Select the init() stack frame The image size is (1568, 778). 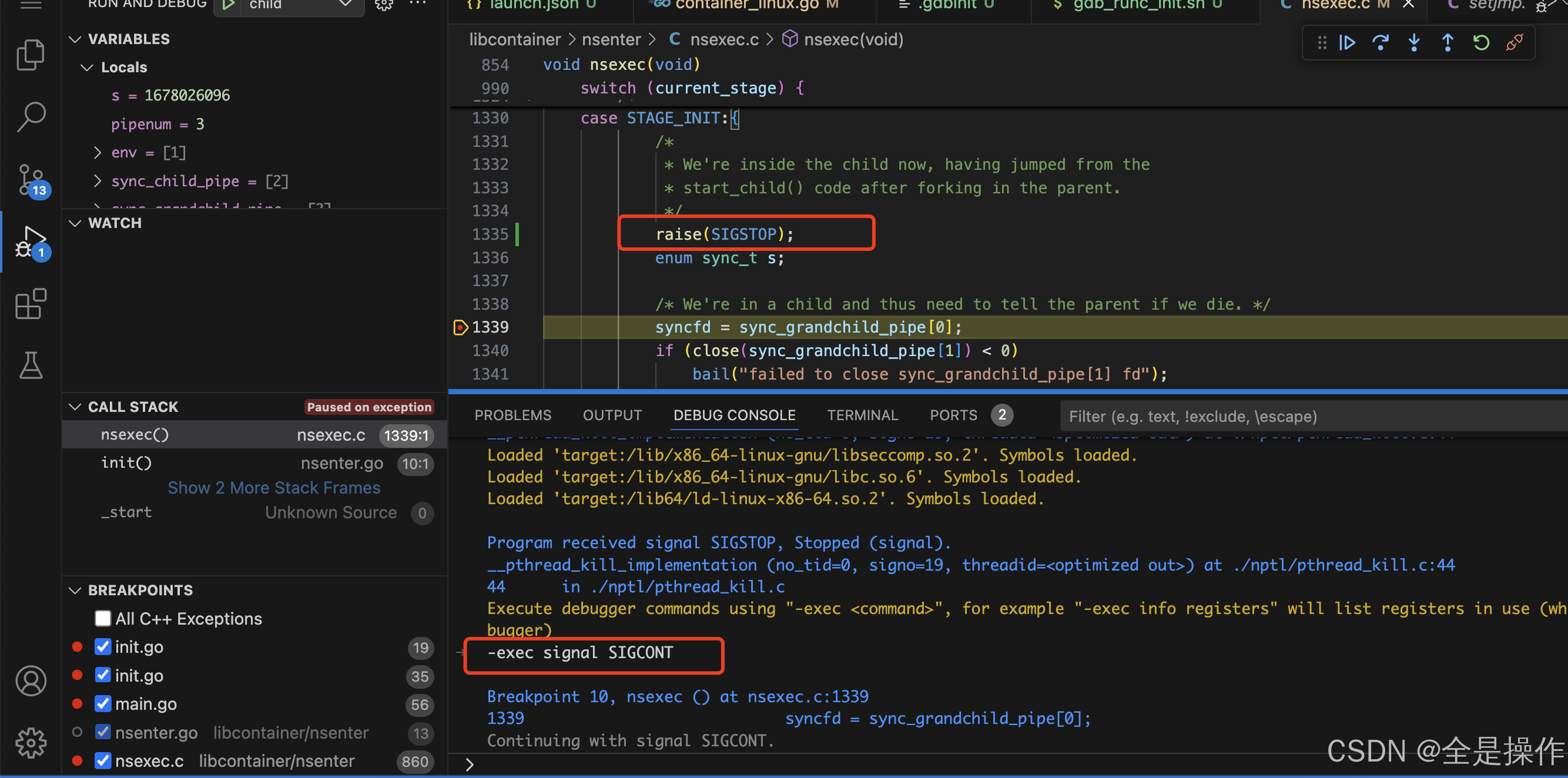(x=126, y=462)
